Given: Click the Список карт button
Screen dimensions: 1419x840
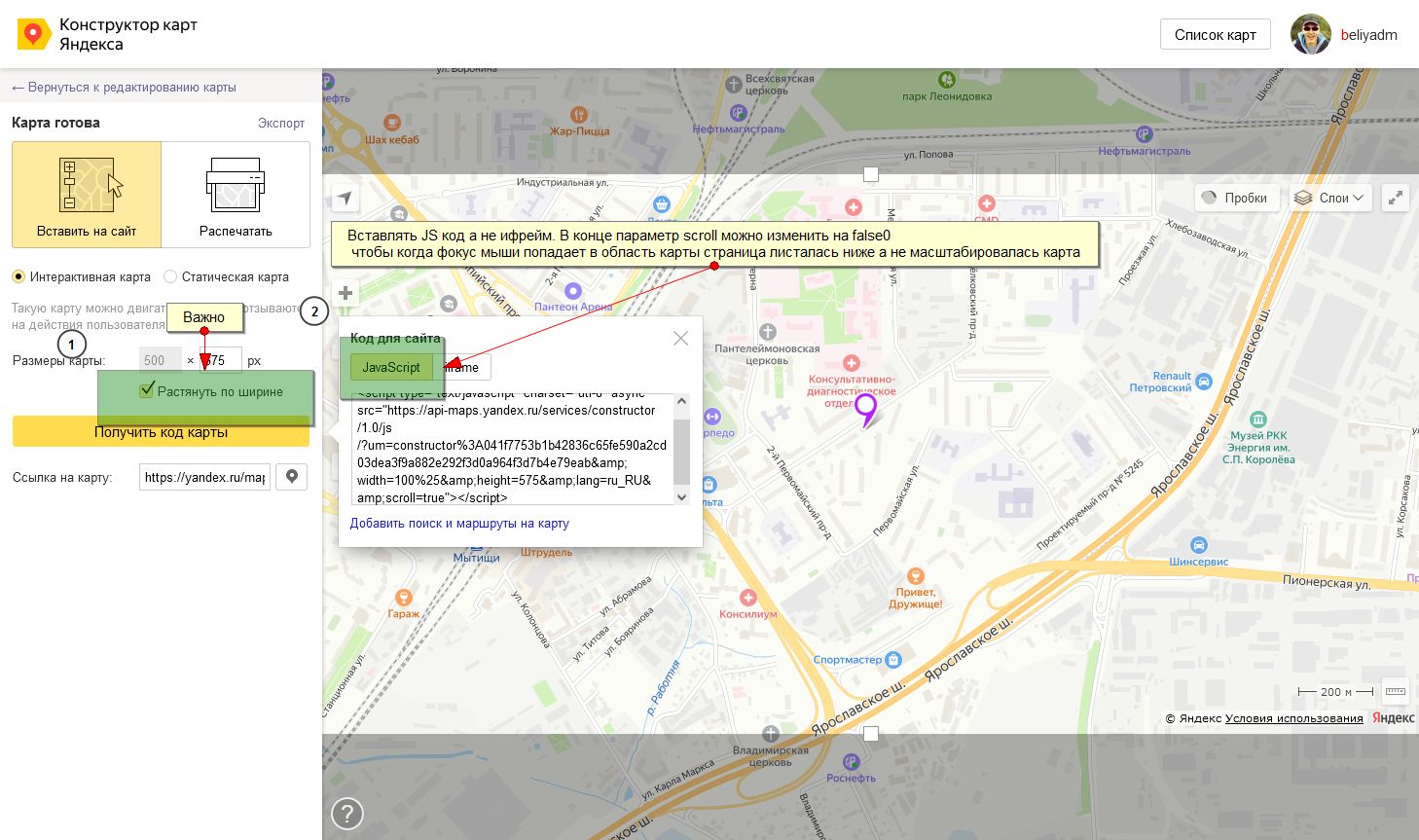Looking at the screenshot, I should coord(1216,35).
